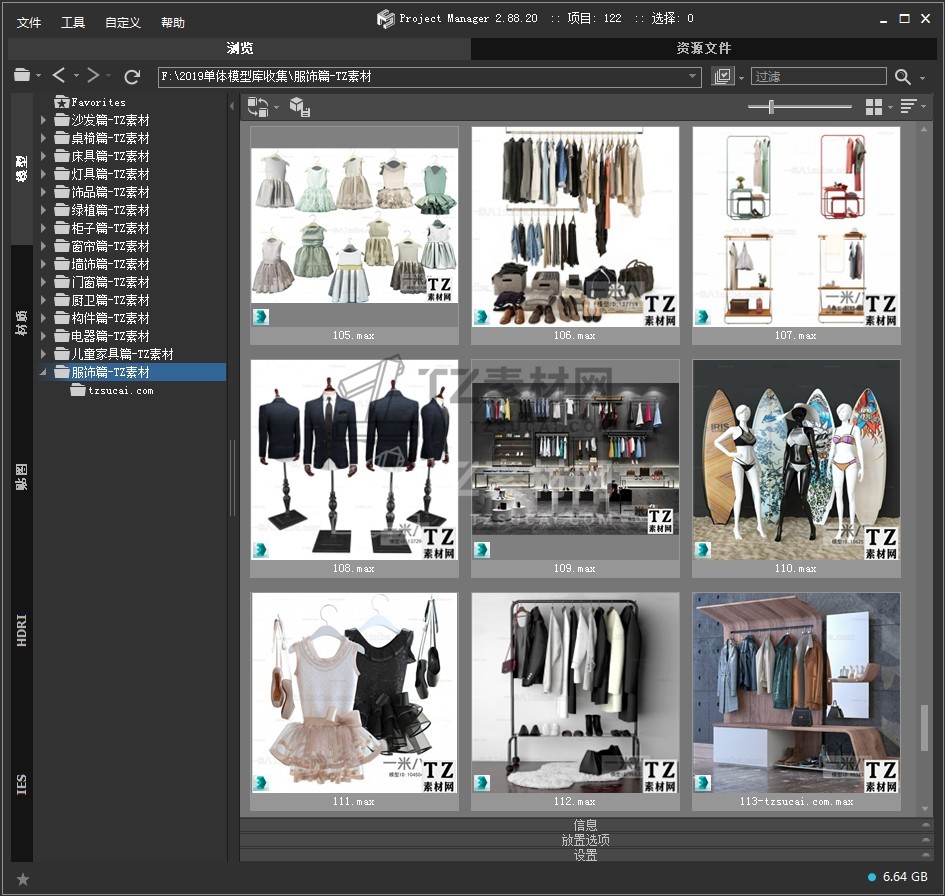Adjust the thumbnail size slider
Image resolution: width=945 pixels, height=896 pixels.
(x=771, y=106)
